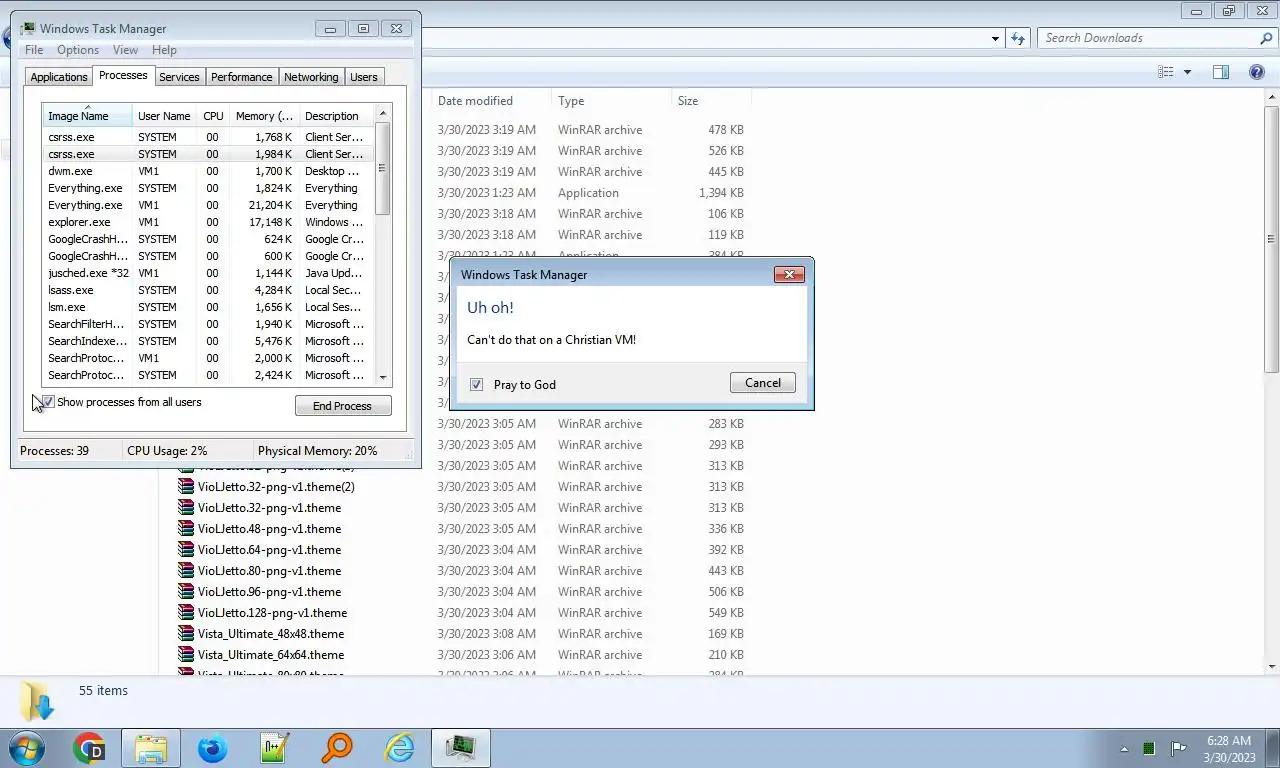Sort processes by User Name column
The width and height of the screenshot is (1280, 768).
(165, 116)
